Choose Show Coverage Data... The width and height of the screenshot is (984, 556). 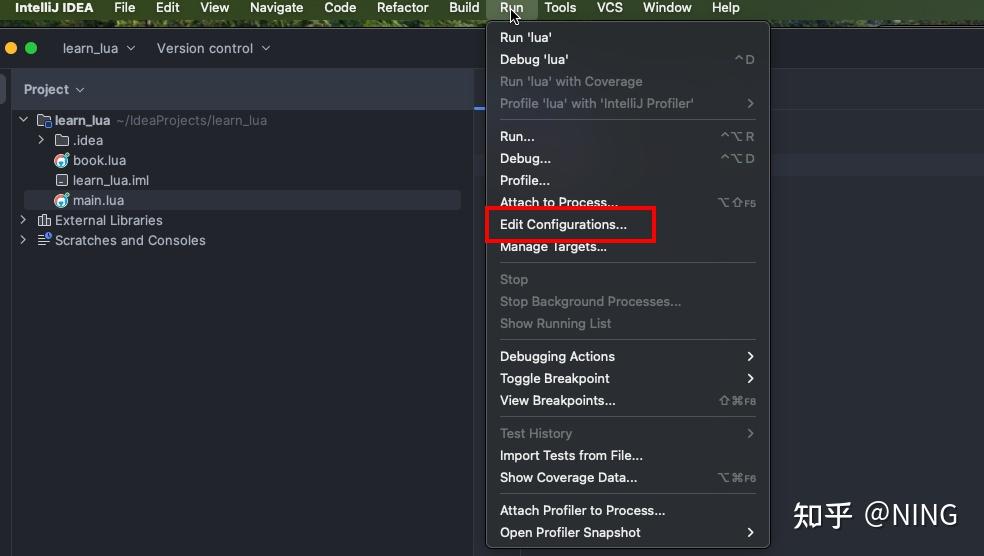(628, 478)
